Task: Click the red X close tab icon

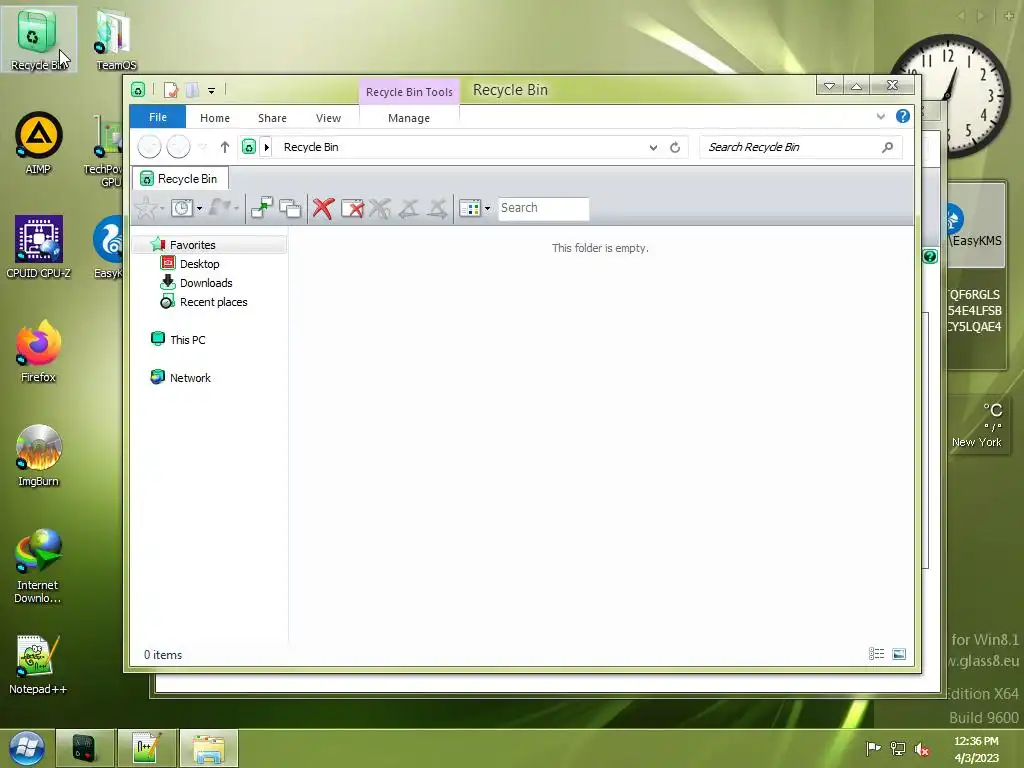Action: tap(323, 208)
